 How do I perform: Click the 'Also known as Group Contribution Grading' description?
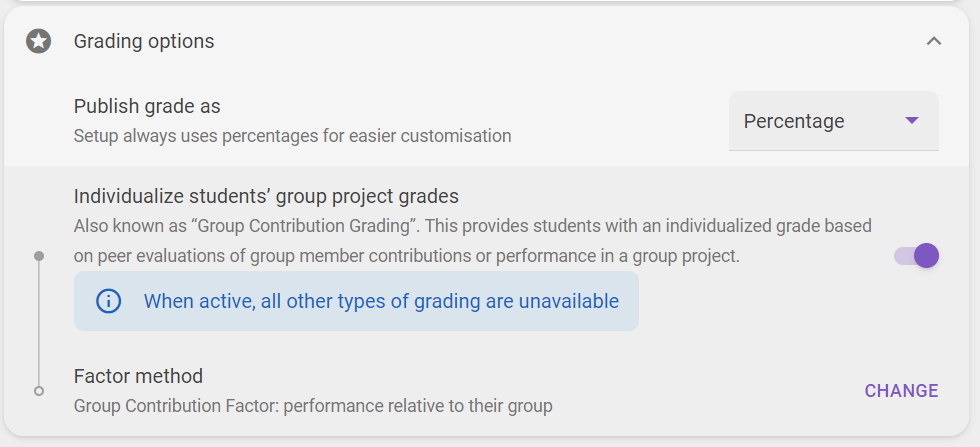[x=472, y=241]
